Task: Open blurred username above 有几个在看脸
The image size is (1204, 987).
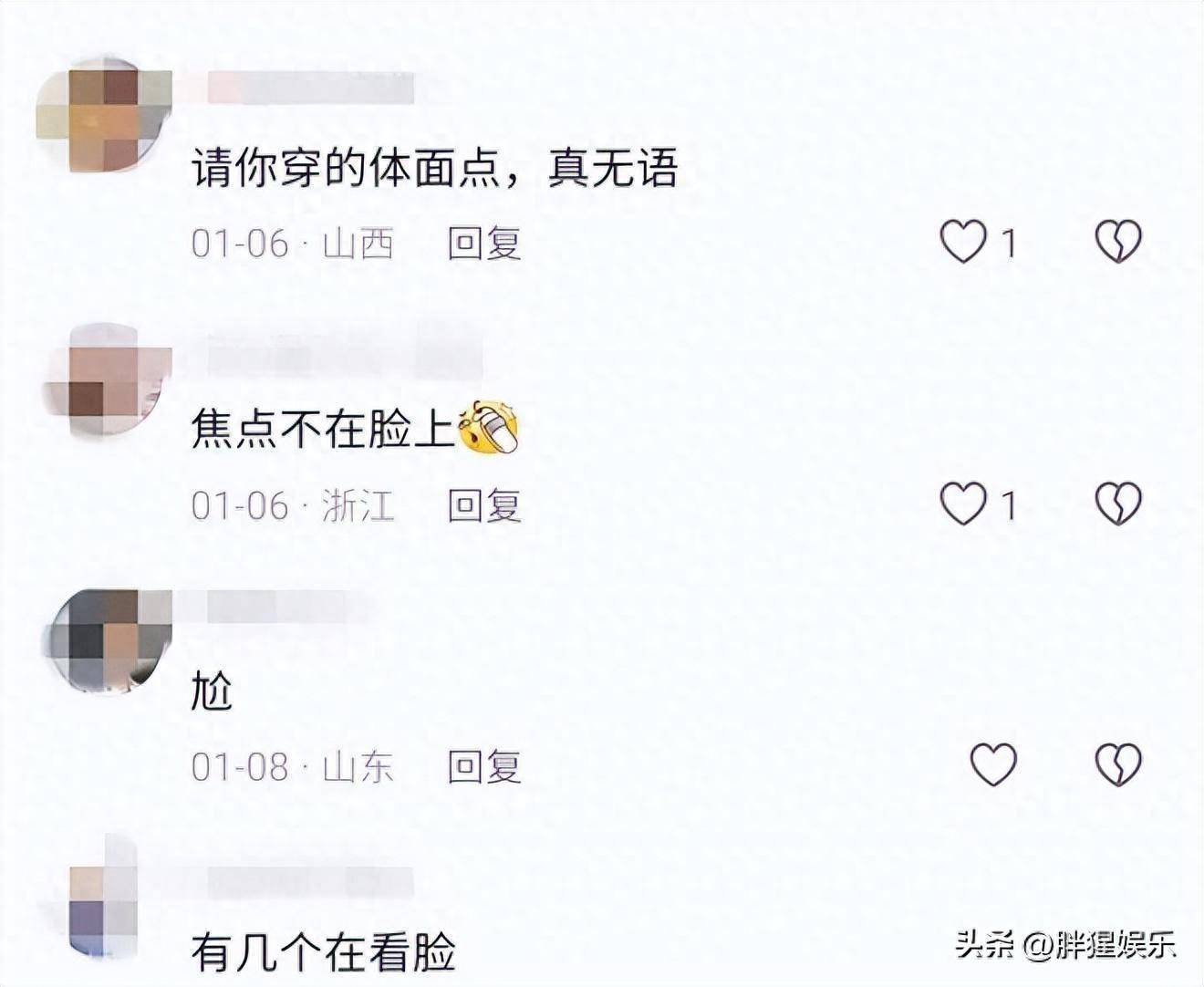Action: (x=310, y=881)
